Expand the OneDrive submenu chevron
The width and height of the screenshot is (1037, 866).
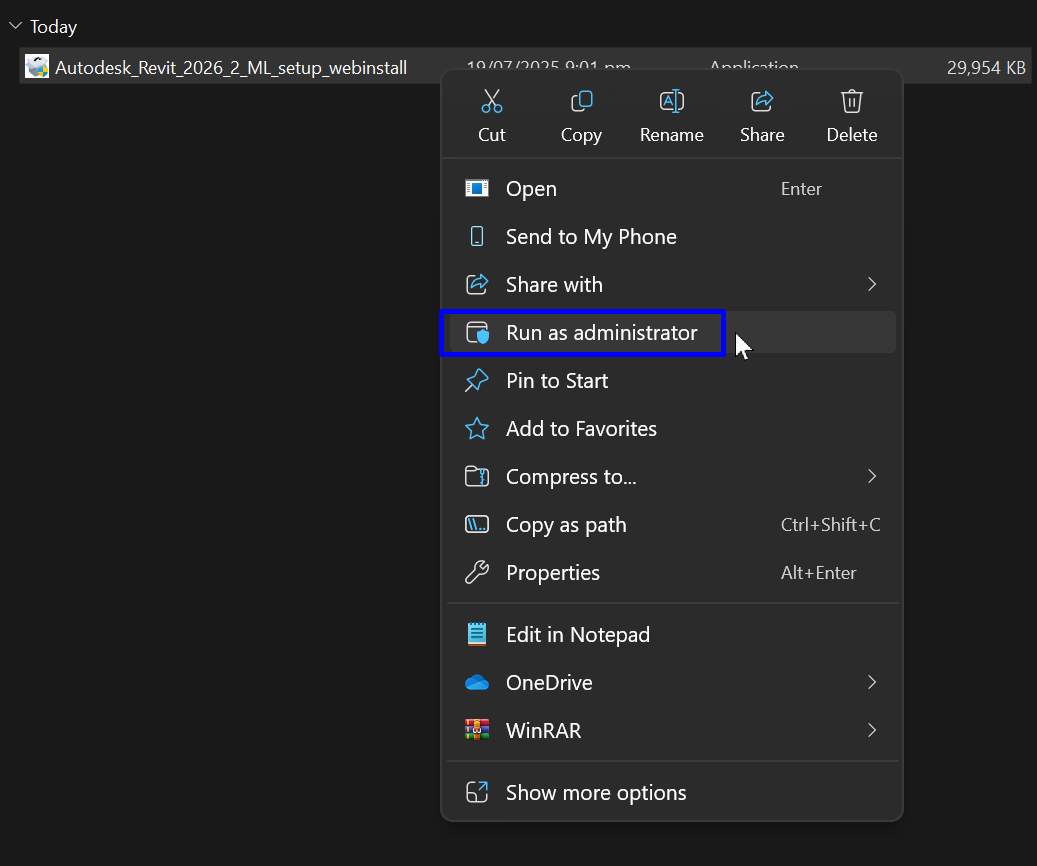click(870, 682)
